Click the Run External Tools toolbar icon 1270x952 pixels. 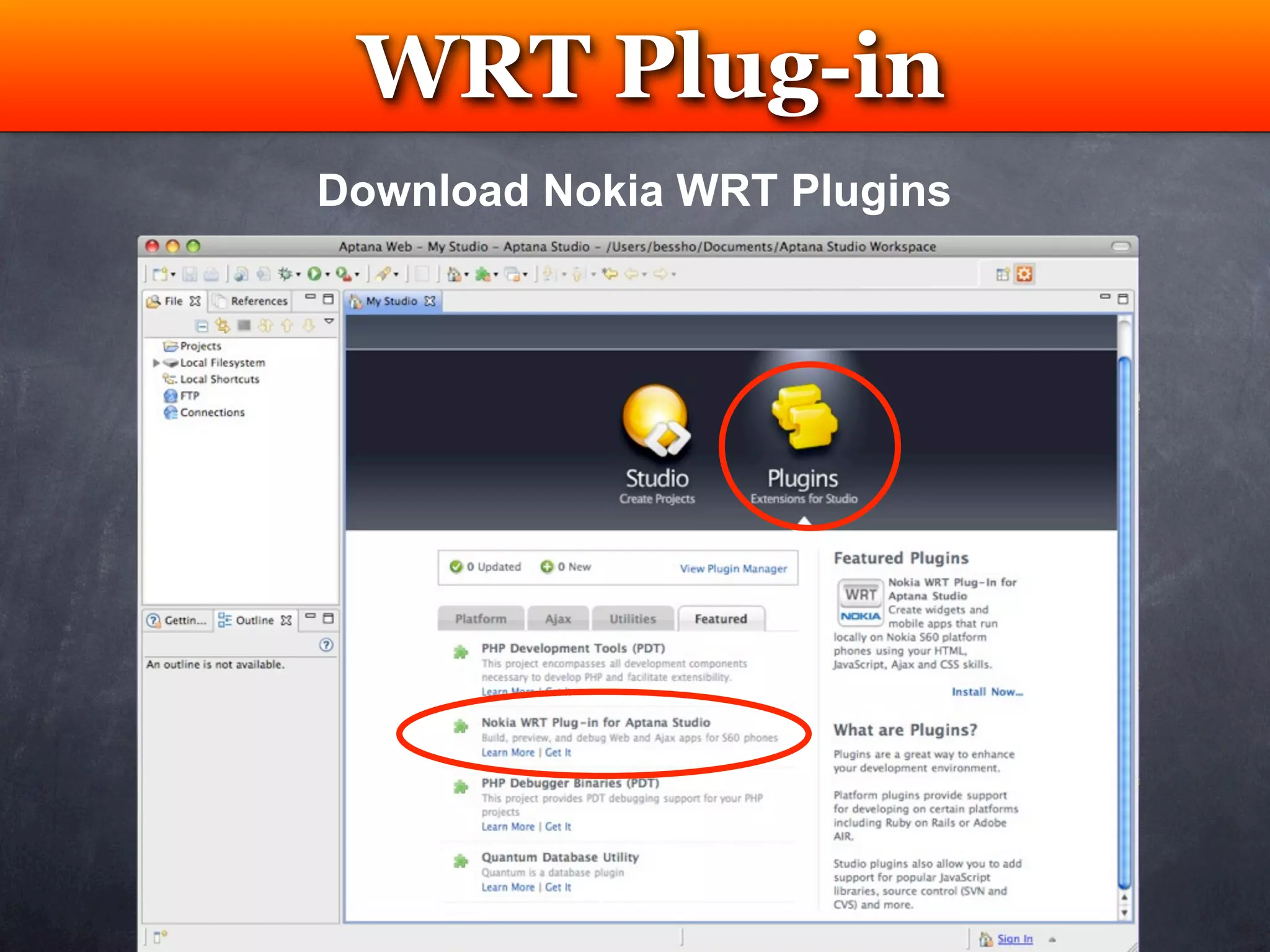tap(344, 274)
